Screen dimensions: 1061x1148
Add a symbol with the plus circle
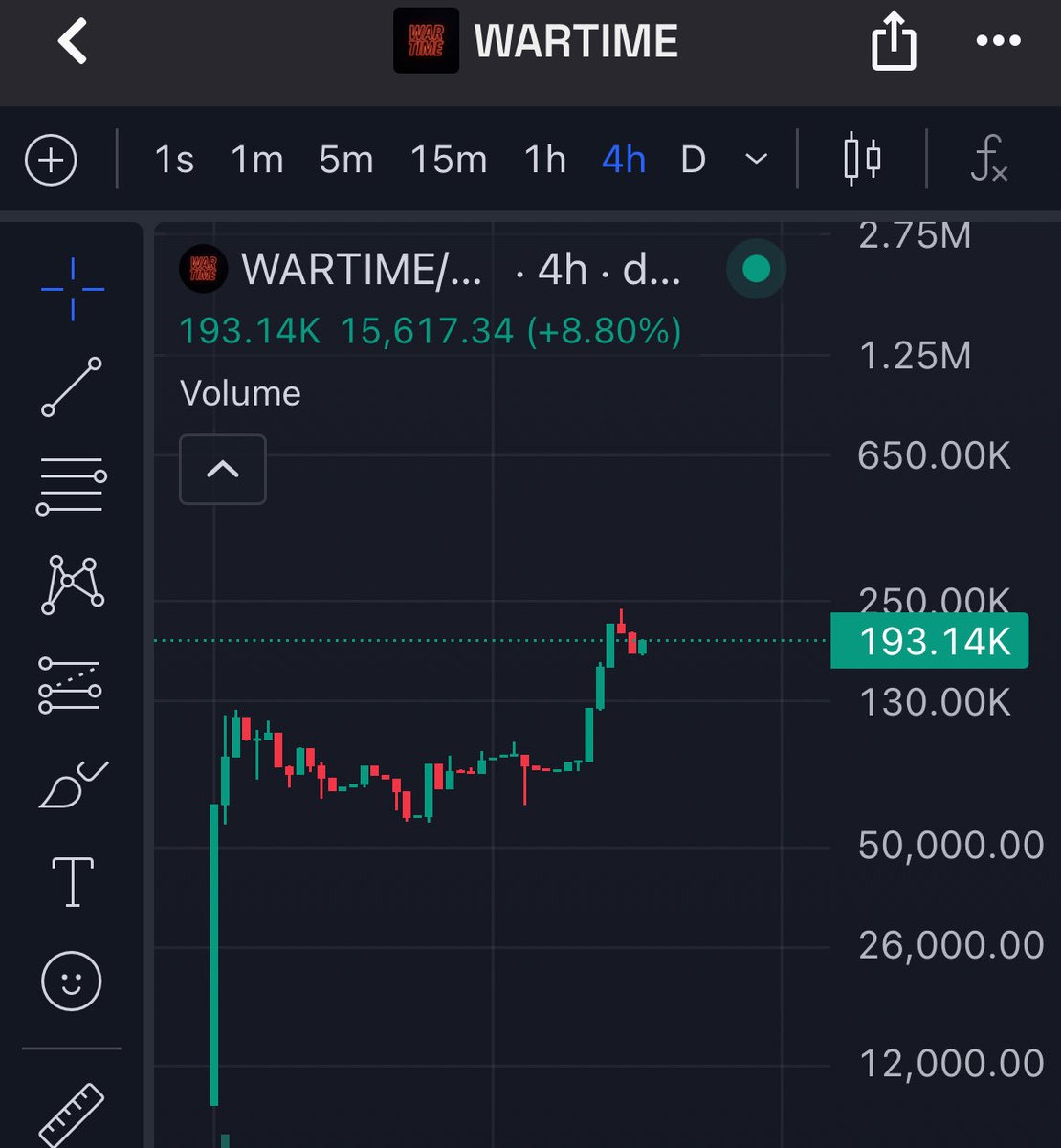click(51, 160)
